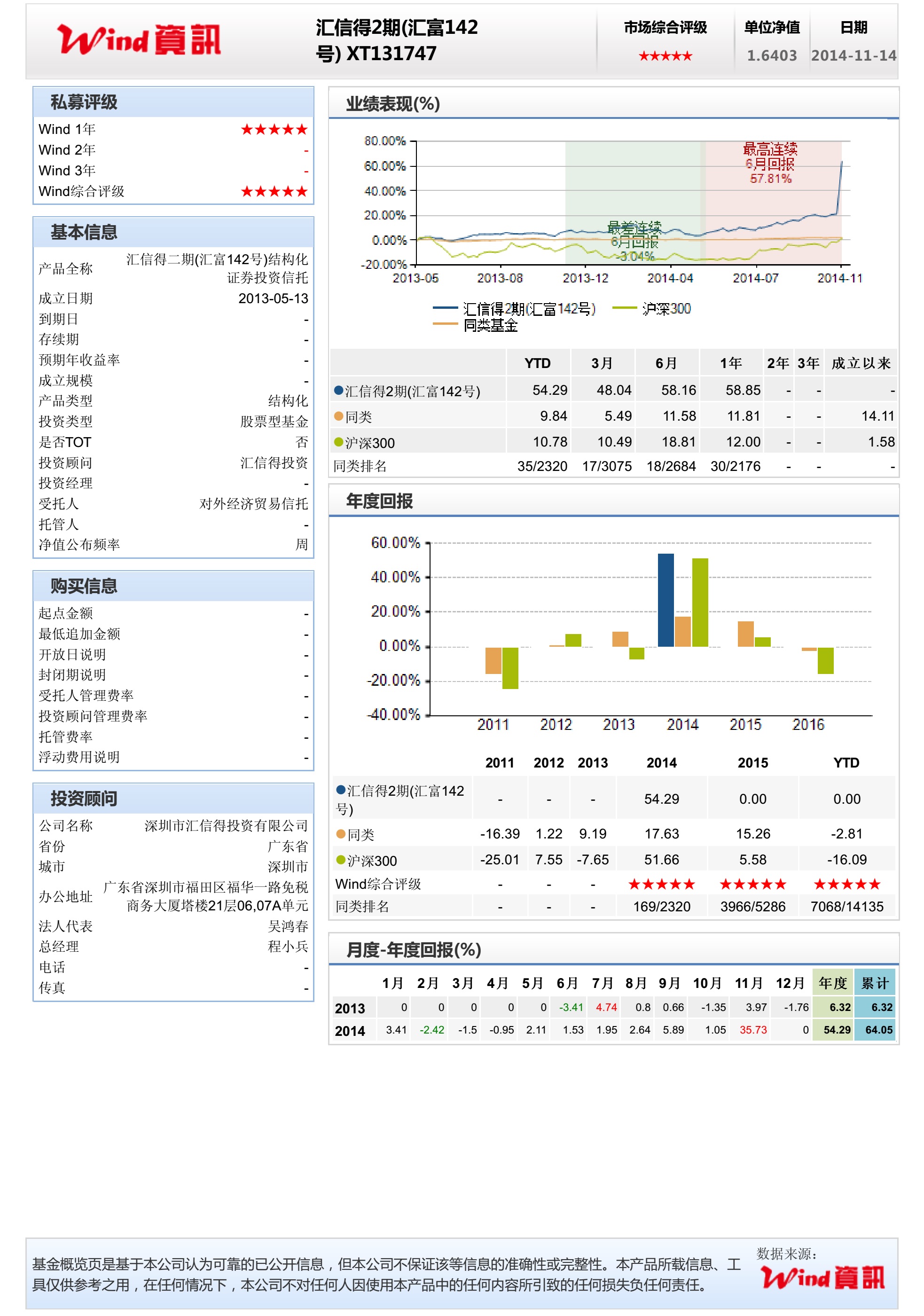
Task: Click the 2013 June return -3.41
Action: pos(571,1007)
